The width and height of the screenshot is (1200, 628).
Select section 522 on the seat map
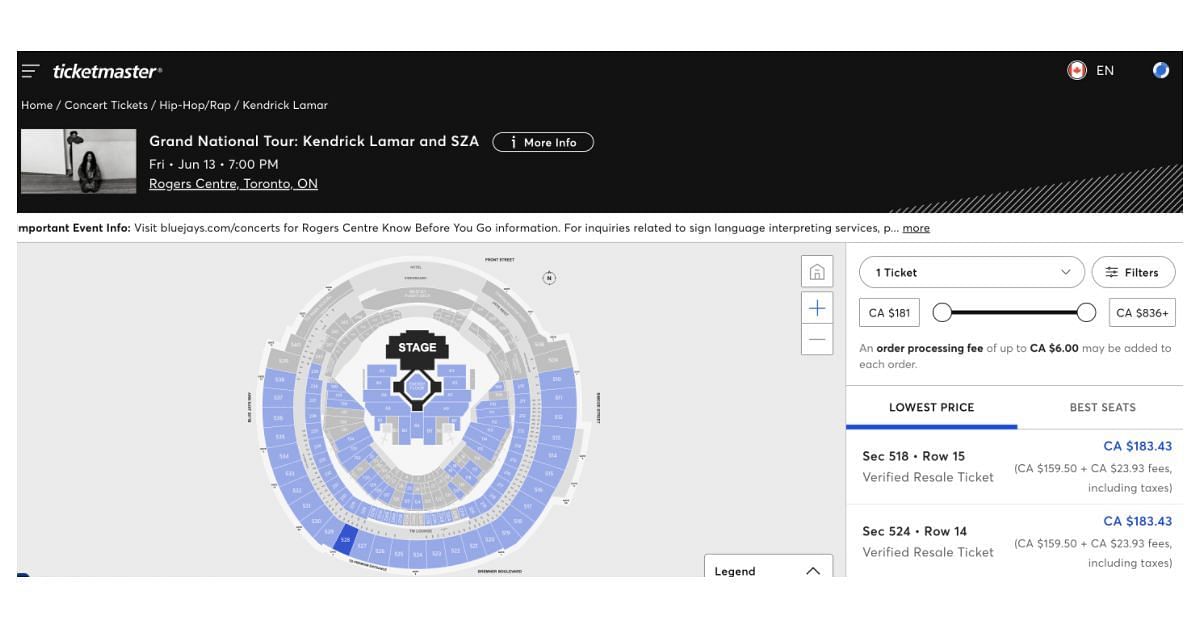click(x=455, y=551)
